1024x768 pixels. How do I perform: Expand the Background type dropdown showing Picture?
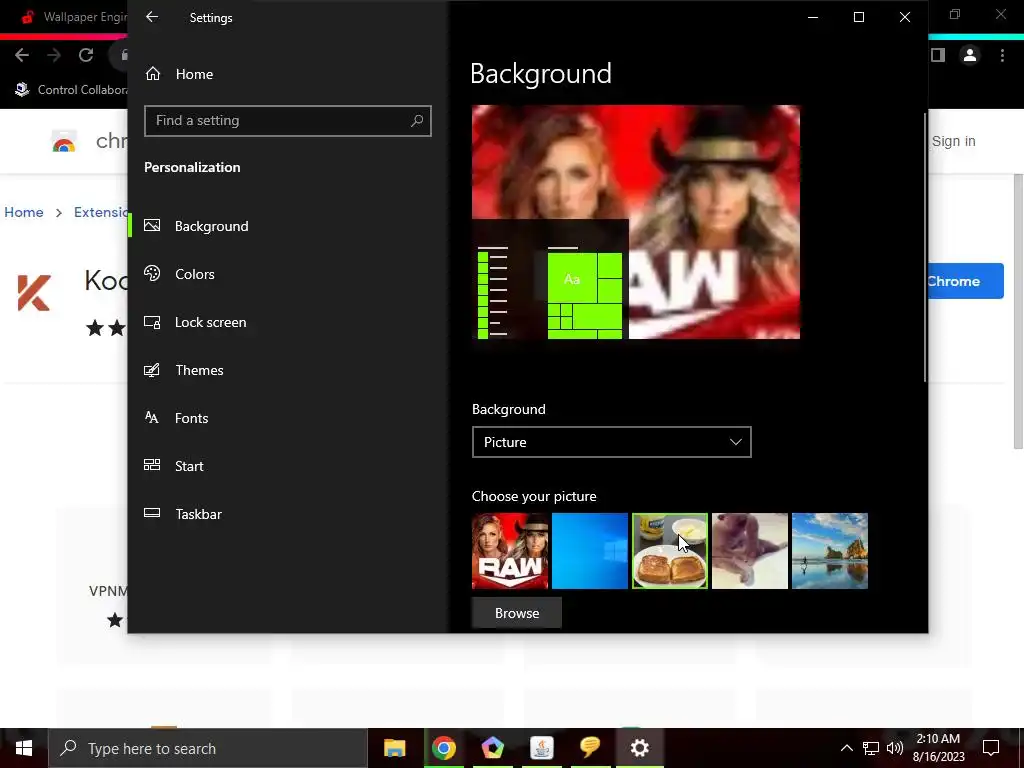[x=611, y=442]
